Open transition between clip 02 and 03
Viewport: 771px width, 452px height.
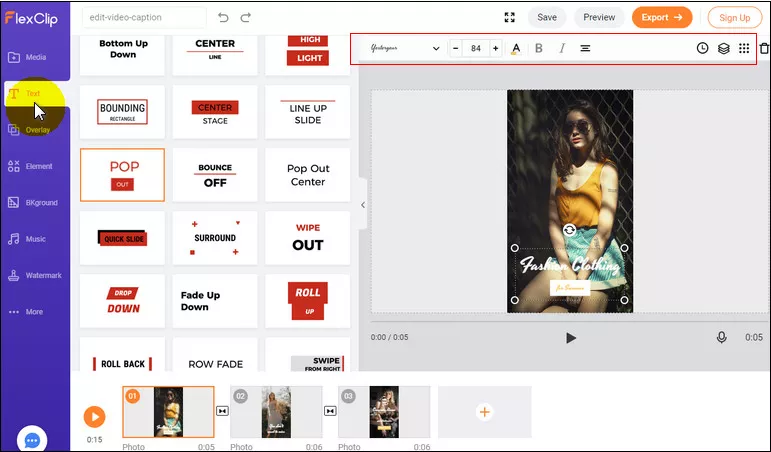(330, 411)
